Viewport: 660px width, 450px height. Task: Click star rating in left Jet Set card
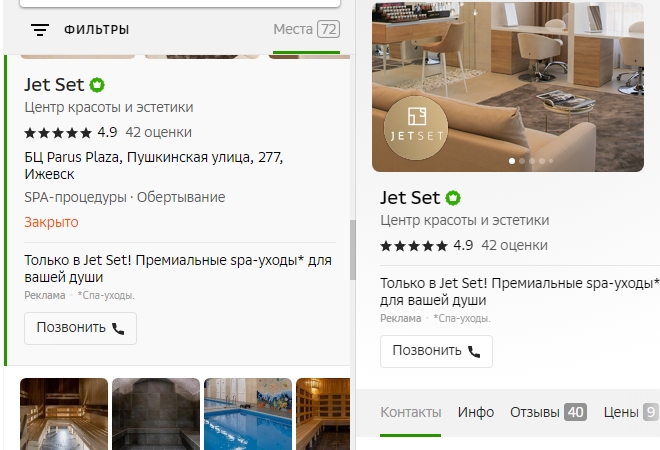pyautogui.click(x=58, y=133)
